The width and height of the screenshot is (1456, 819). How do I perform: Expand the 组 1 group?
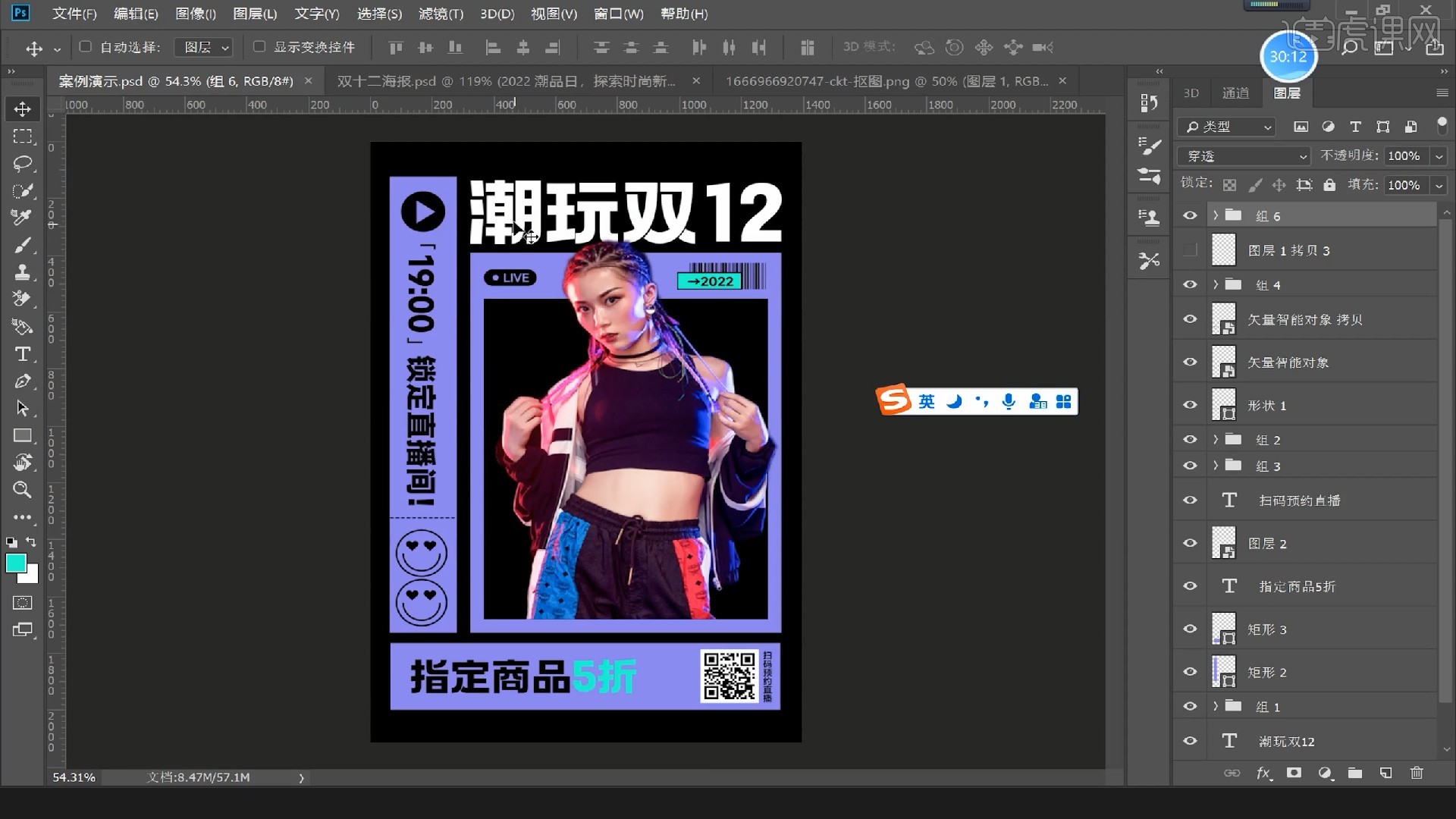pyautogui.click(x=1216, y=706)
